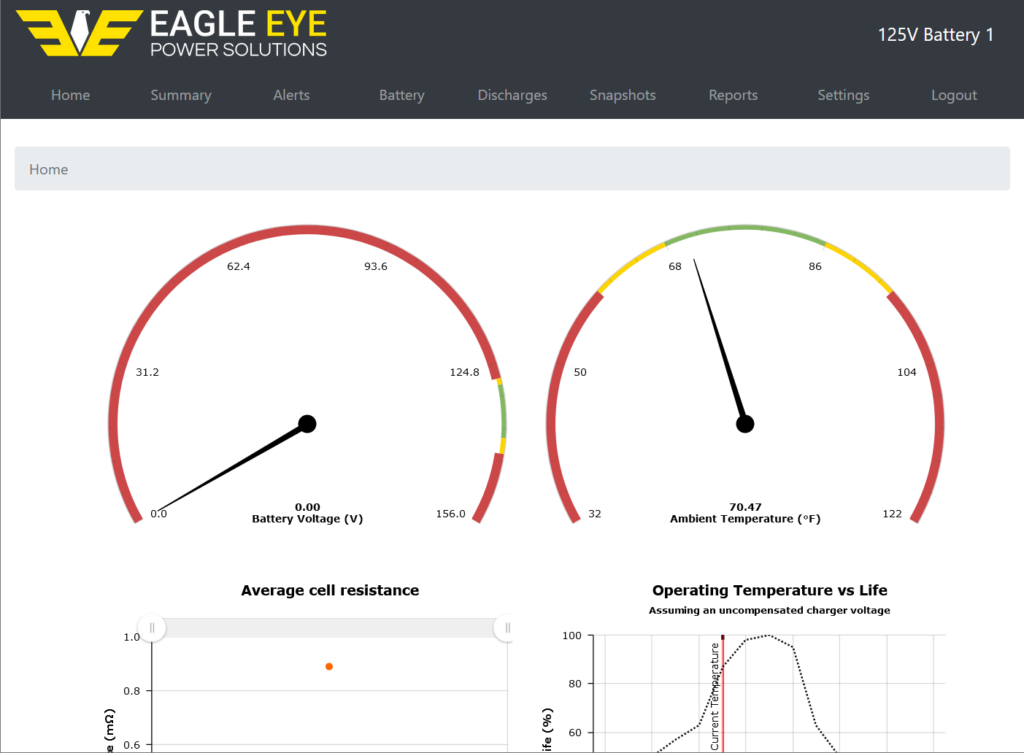Open the Home navigation item
Viewport: 1024px width, 753px height.
tap(71, 95)
